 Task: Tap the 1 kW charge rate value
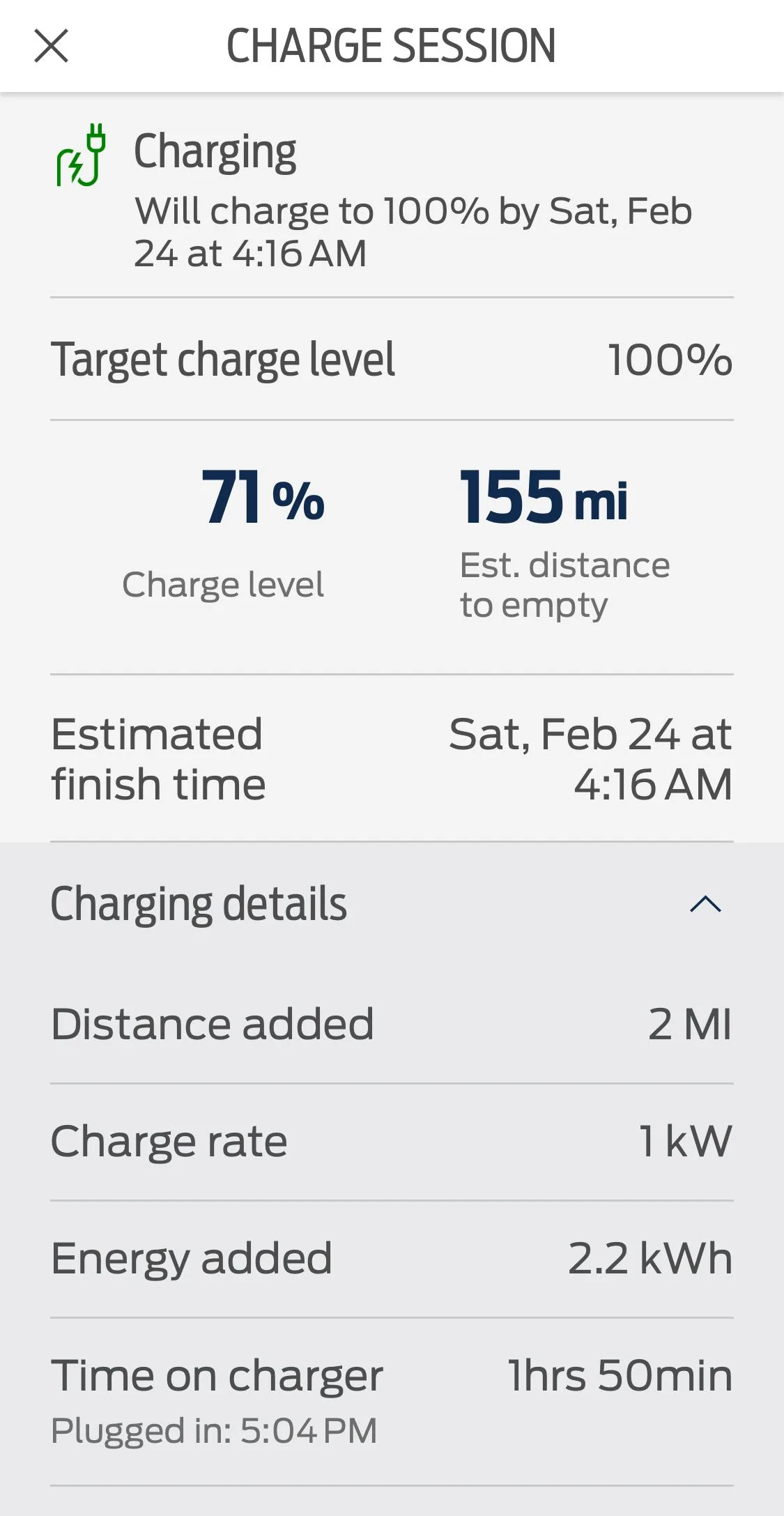(x=685, y=1141)
